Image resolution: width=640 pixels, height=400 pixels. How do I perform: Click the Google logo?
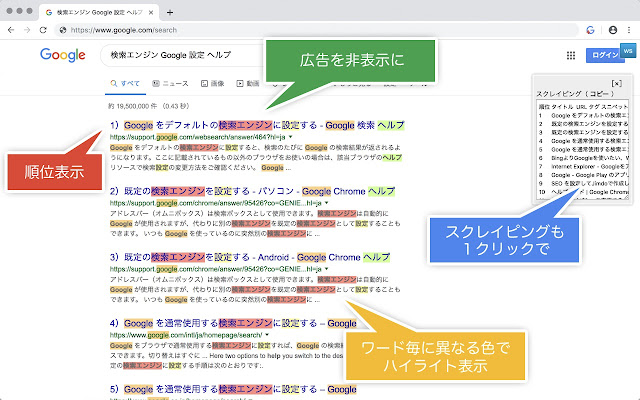(62, 55)
